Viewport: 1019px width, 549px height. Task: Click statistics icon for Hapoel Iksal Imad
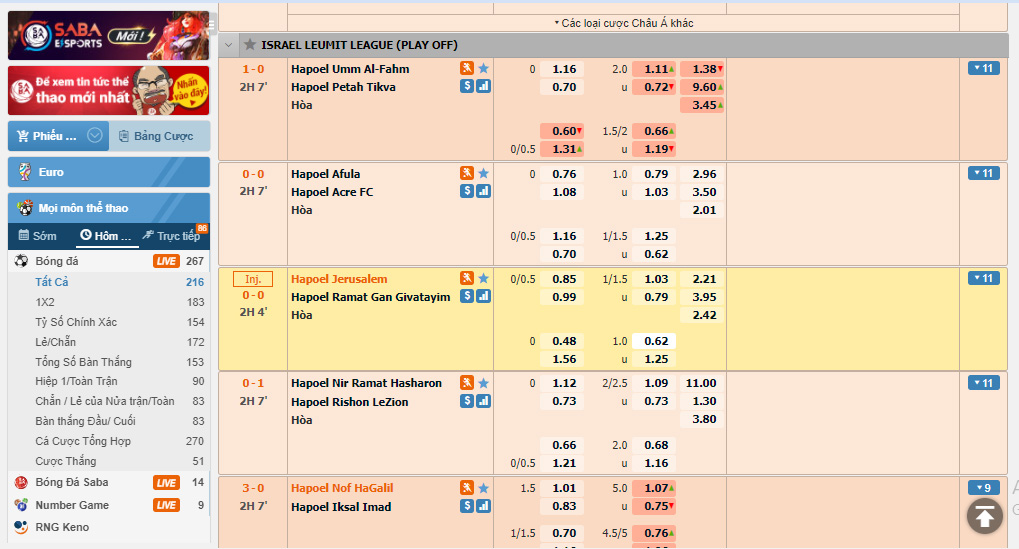483,506
